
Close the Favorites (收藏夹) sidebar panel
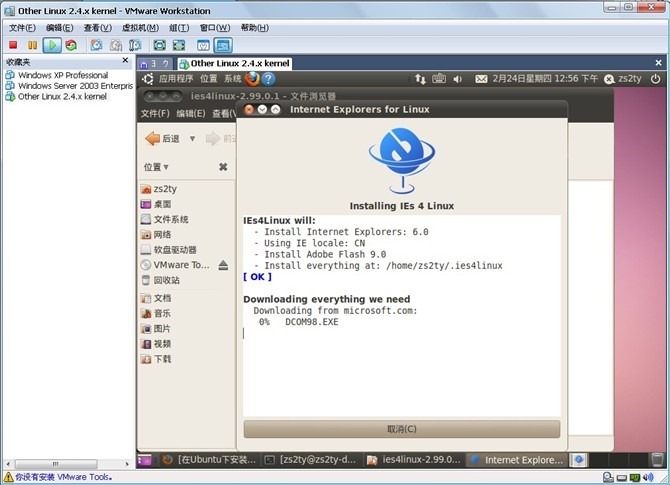pyautogui.click(x=125, y=61)
